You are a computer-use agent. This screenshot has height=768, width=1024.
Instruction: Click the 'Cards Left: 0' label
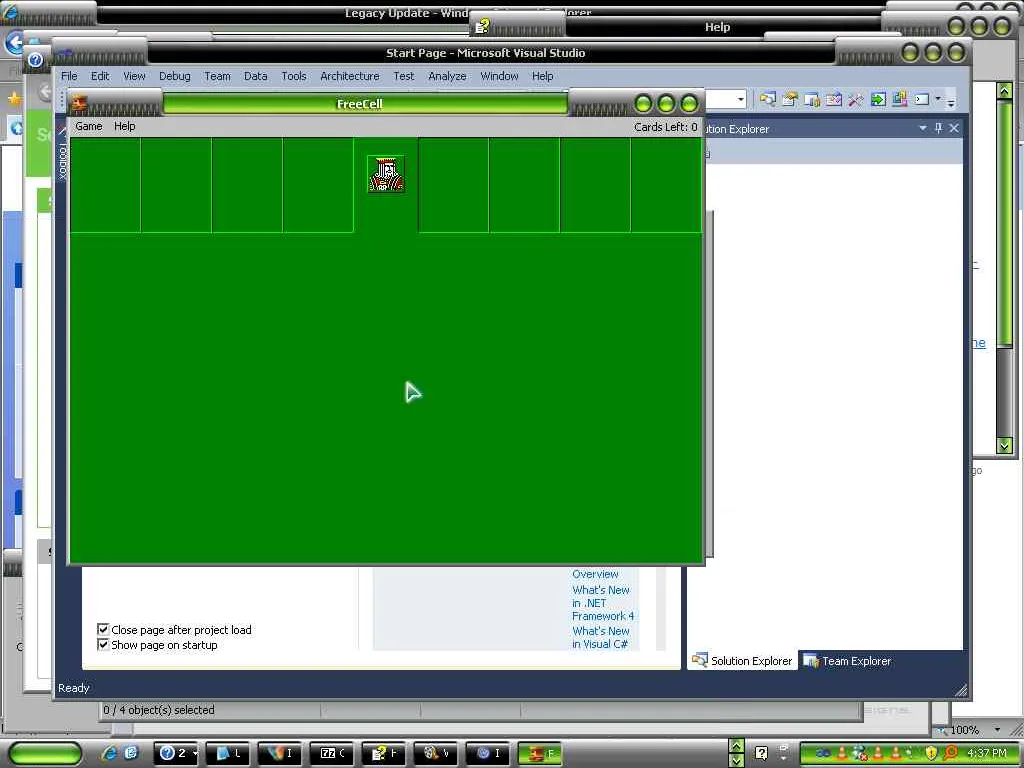(x=665, y=127)
